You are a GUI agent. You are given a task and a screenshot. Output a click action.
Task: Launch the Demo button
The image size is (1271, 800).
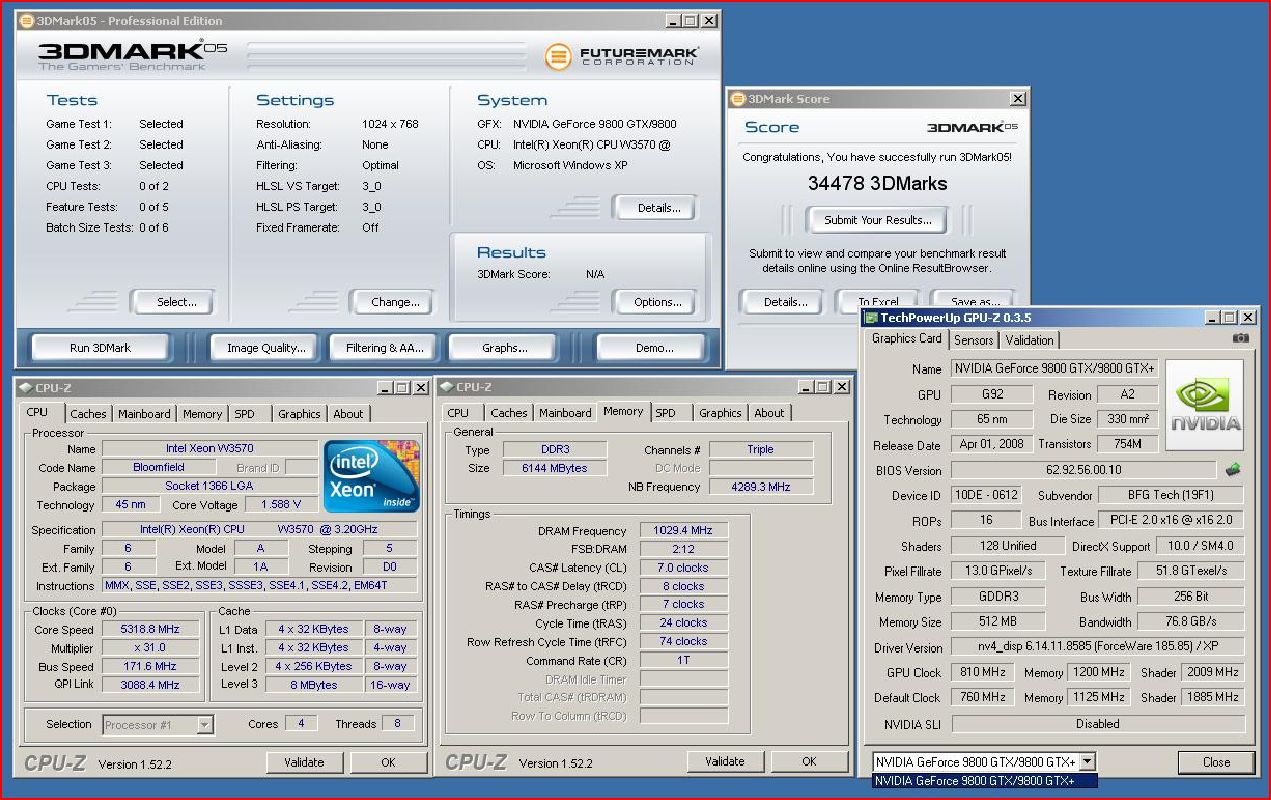pos(654,348)
